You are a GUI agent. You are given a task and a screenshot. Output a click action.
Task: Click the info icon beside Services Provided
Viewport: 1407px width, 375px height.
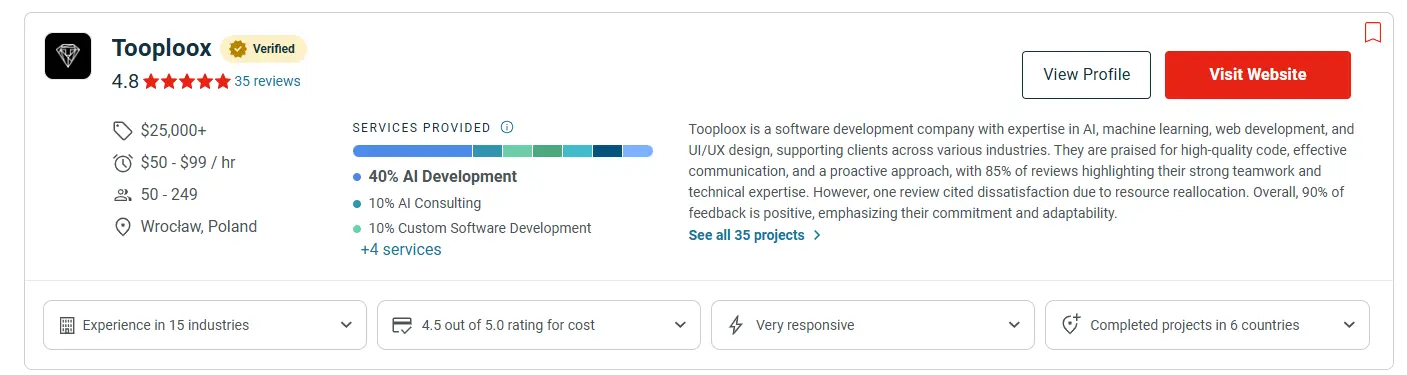[506, 127]
